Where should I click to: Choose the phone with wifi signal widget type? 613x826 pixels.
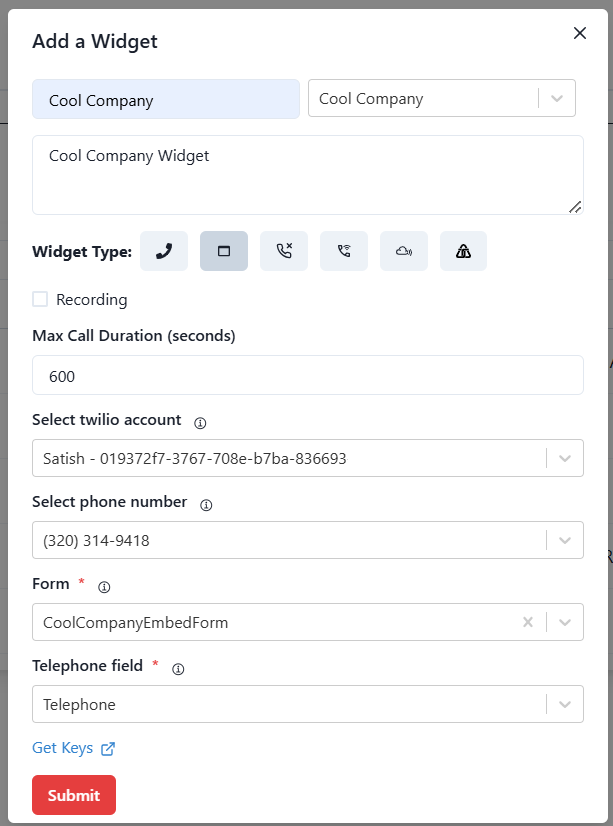pyautogui.click(x=344, y=251)
